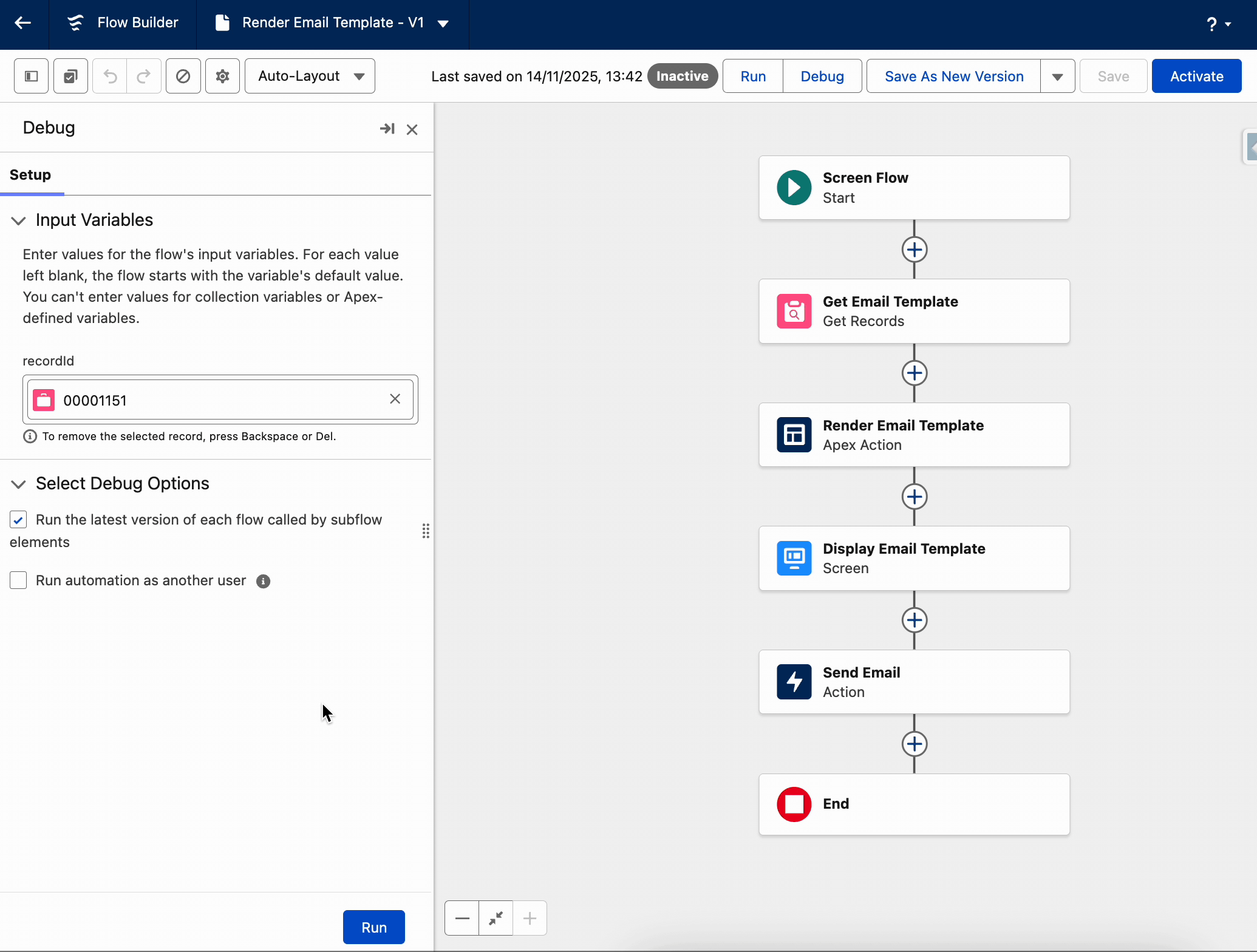Collapse the Select Debug Options section
The image size is (1257, 952).
pyautogui.click(x=18, y=484)
